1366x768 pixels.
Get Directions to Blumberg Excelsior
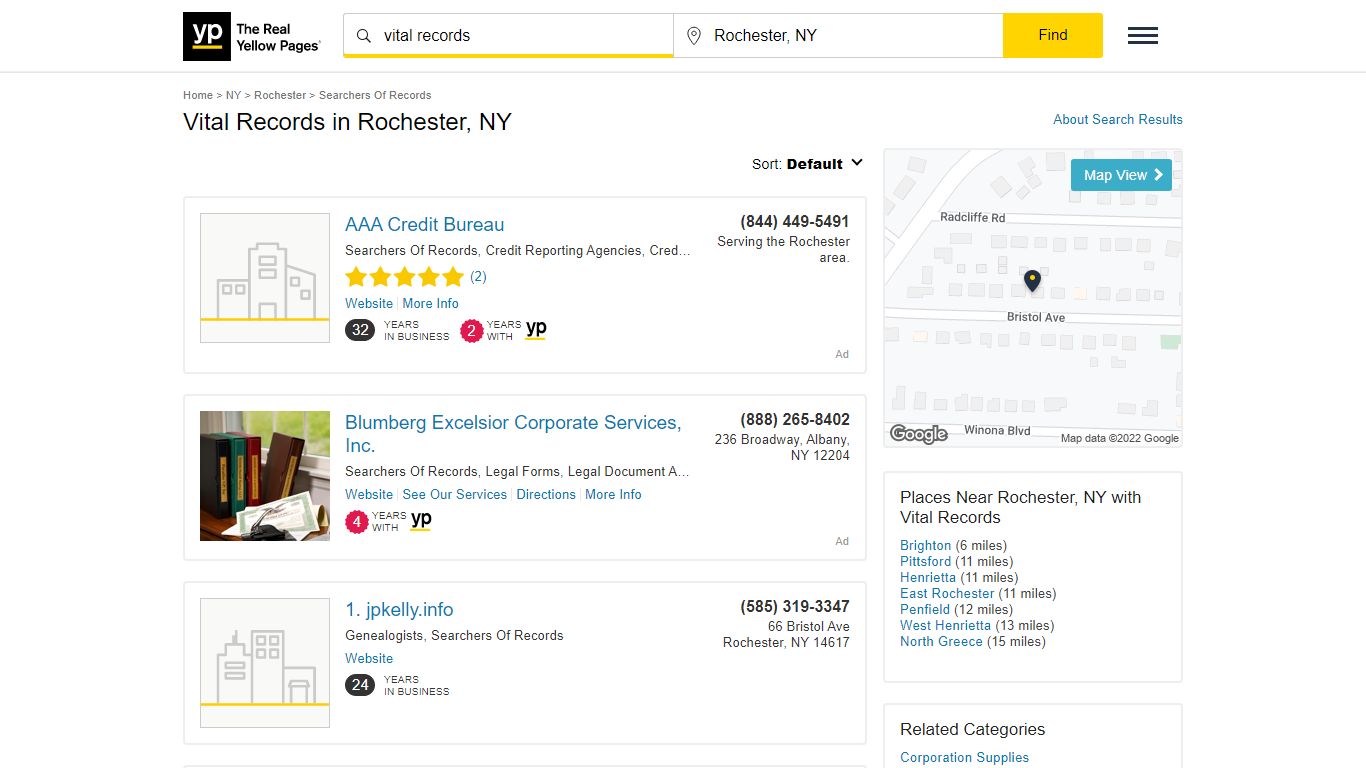tap(546, 494)
